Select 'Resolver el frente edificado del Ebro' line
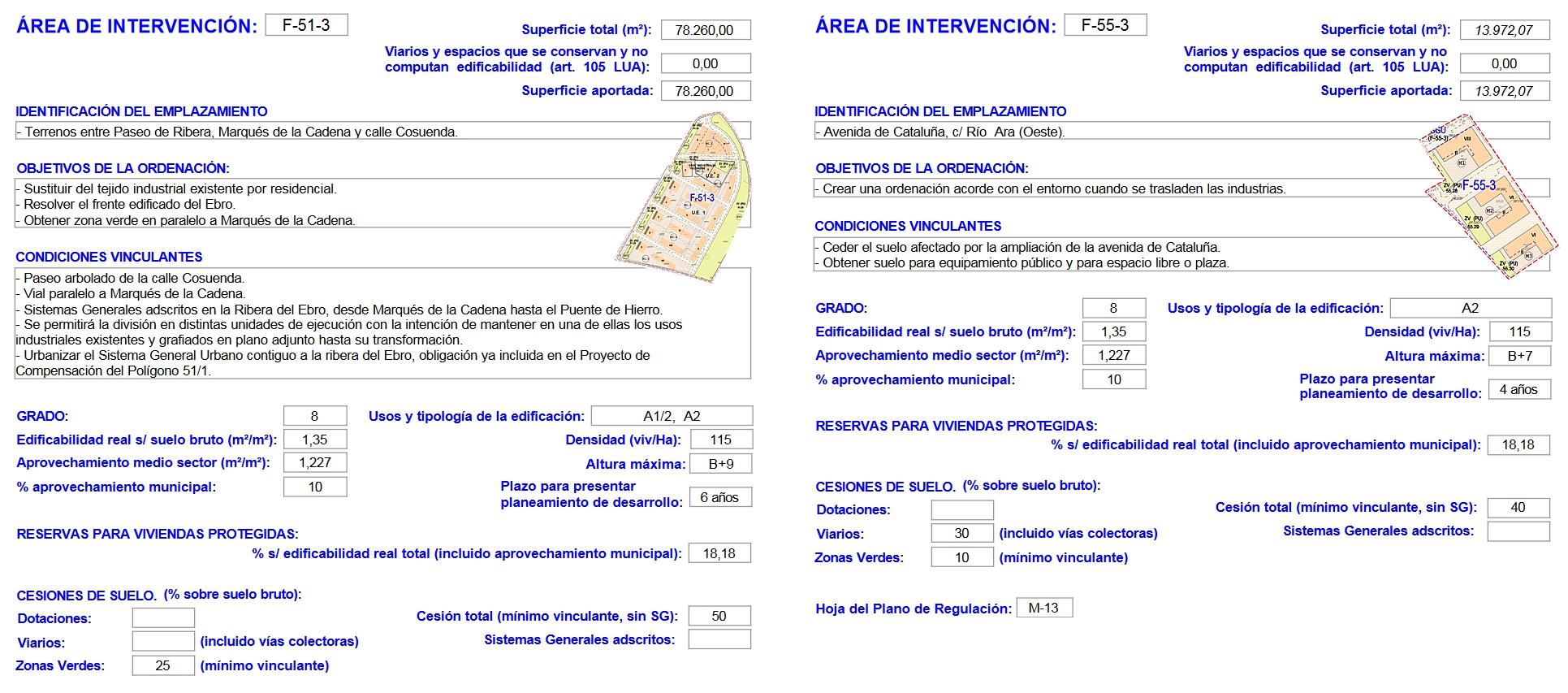Screen dimensions: 1568x693 click(127, 204)
